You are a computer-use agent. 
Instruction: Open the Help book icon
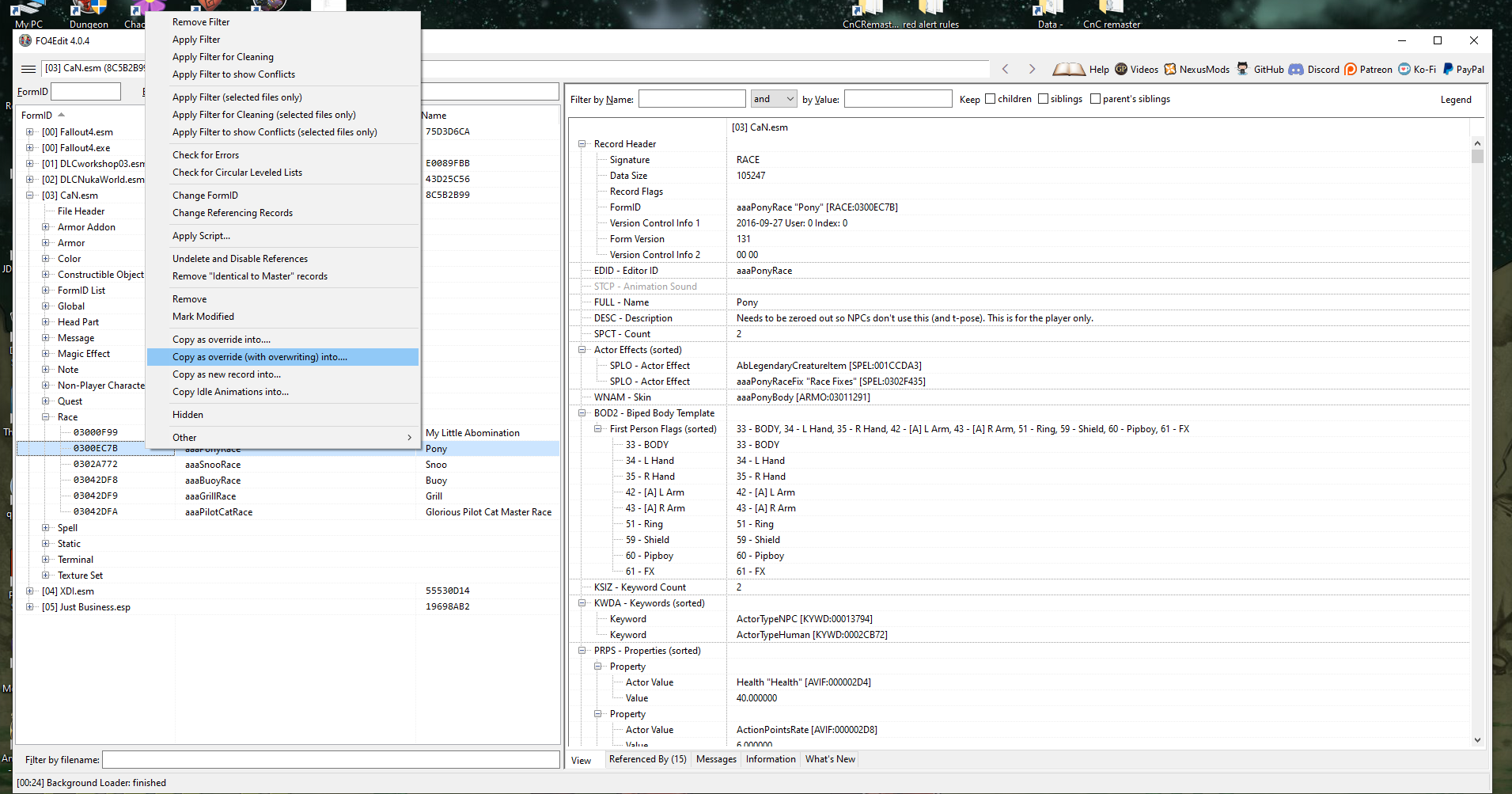tap(1068, 69)
